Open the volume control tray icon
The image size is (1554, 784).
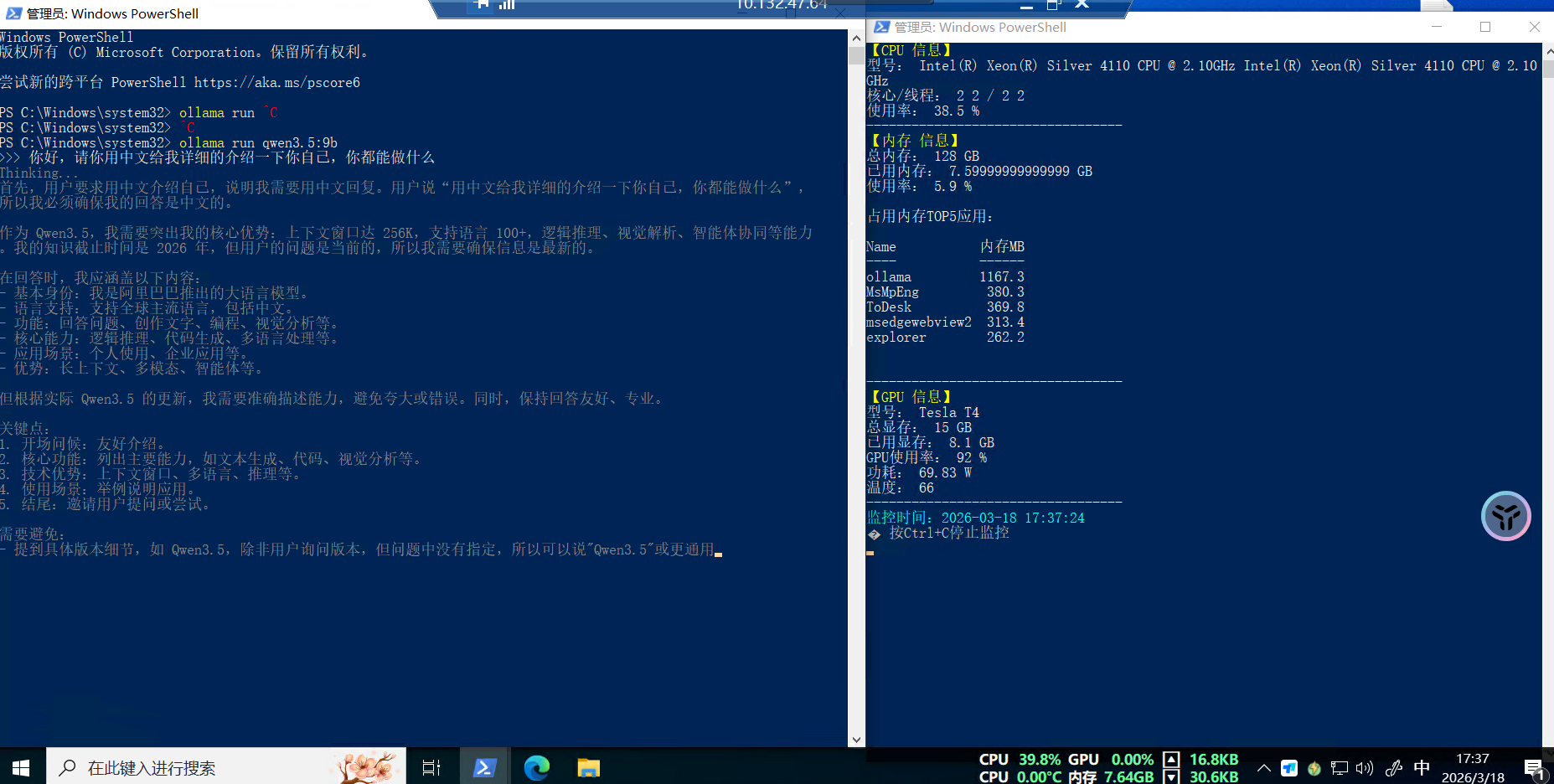1365,768
